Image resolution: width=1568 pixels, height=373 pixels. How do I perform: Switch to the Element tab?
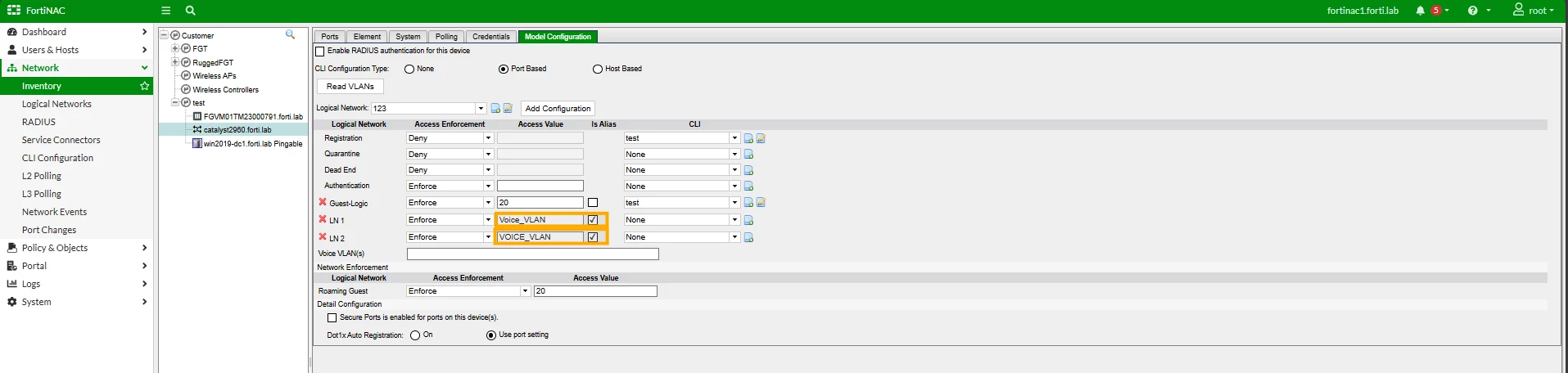click(x=367, y=36)
